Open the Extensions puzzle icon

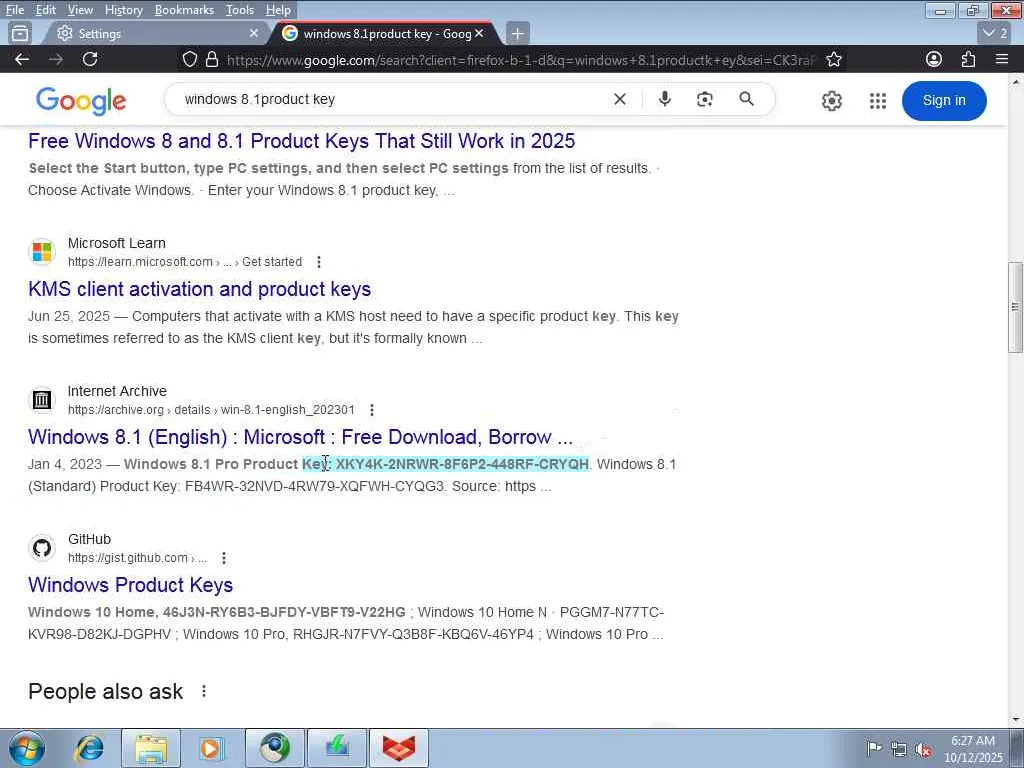(x=968, y=59)
